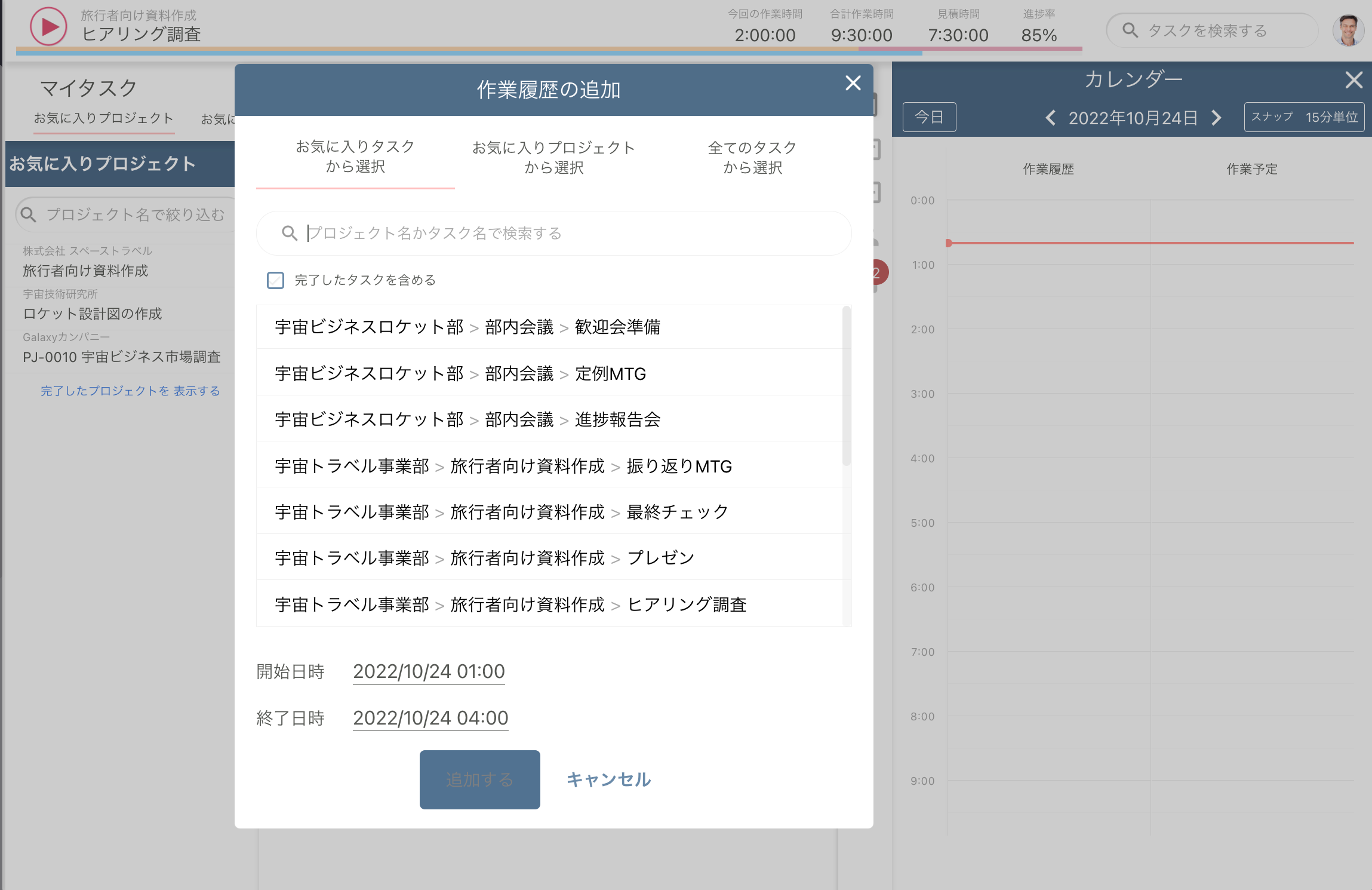Screen dimensions: 1372x890
Task: Click search icon in task search bar
Action: pyautogui.click(x=1130, y=30)
